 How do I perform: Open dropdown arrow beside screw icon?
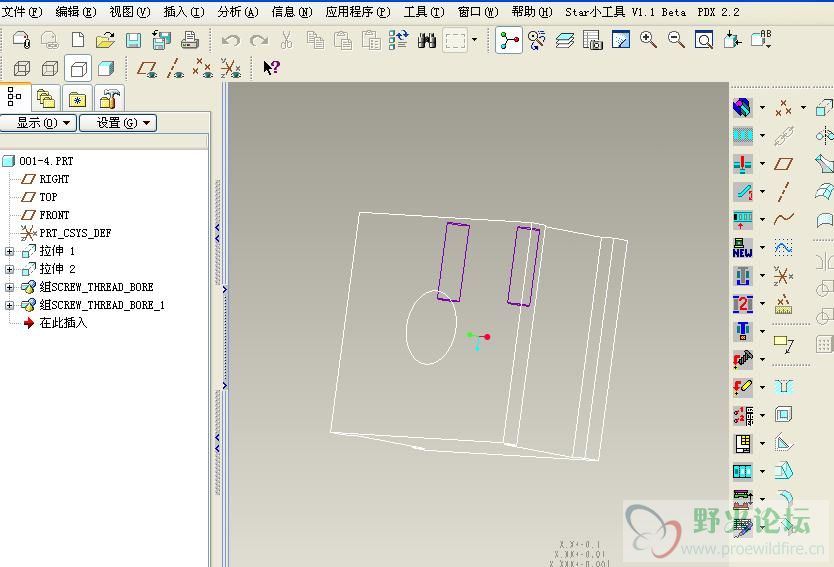(x=762, y=360)
